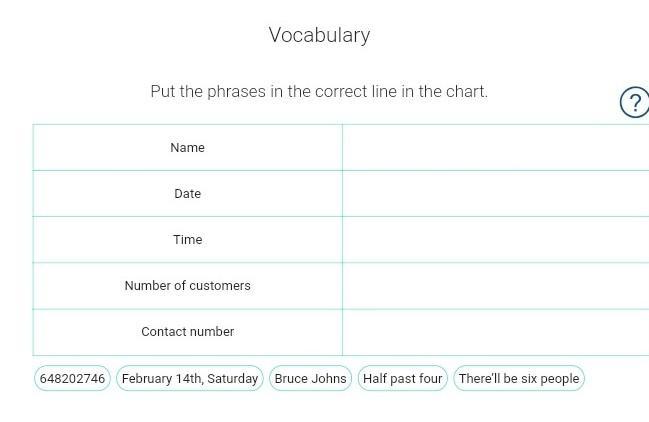Click the empty cell beside Date
The width and height of the screenshot is (649, 422).
point(496,193)
